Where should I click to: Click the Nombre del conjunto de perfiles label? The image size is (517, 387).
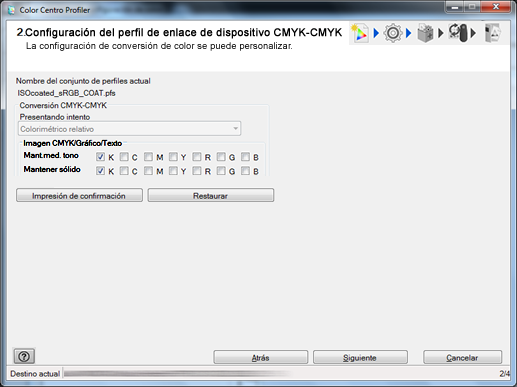[83, 81]
